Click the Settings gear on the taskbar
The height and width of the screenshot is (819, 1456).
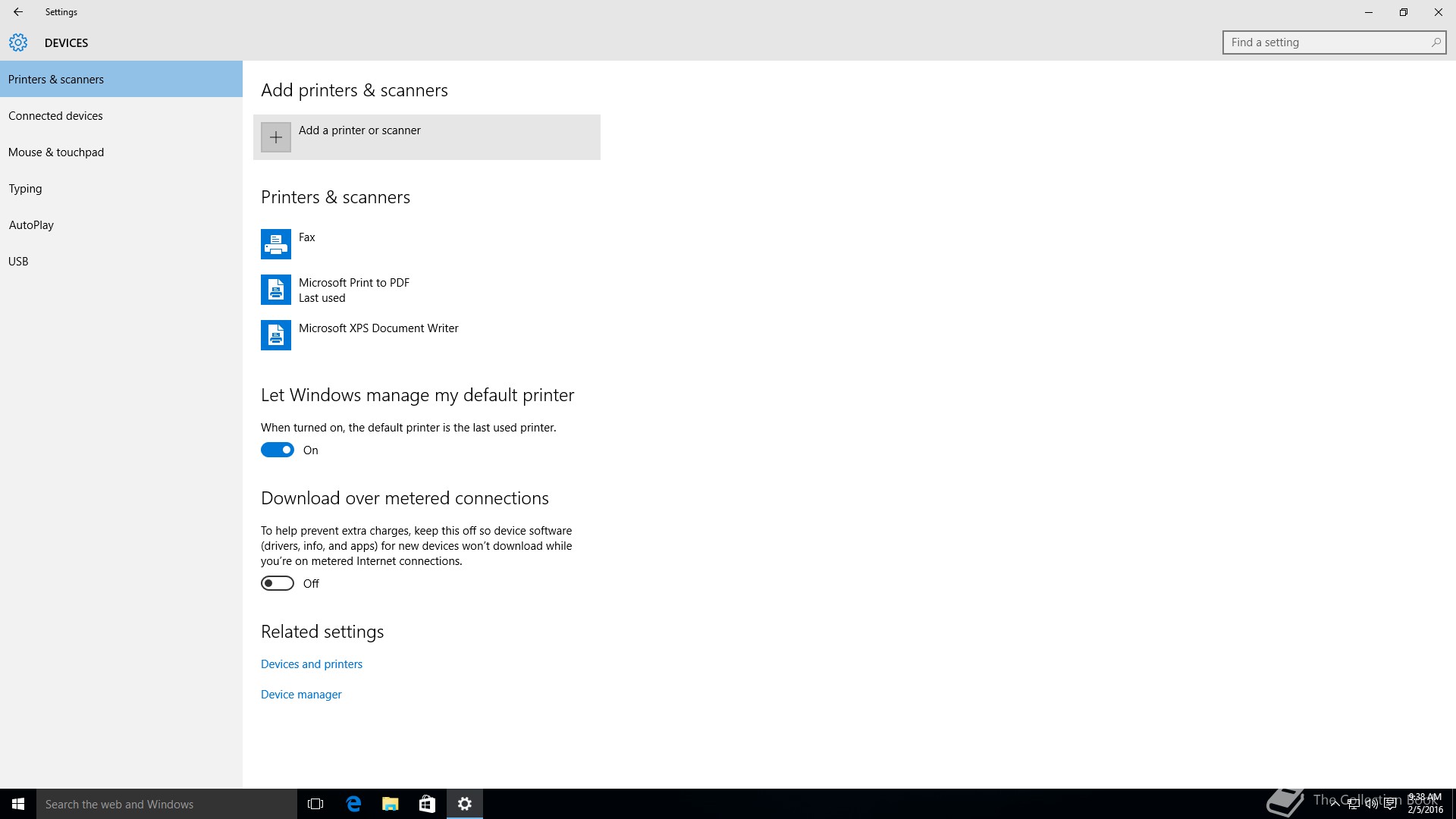coord(465,804)
